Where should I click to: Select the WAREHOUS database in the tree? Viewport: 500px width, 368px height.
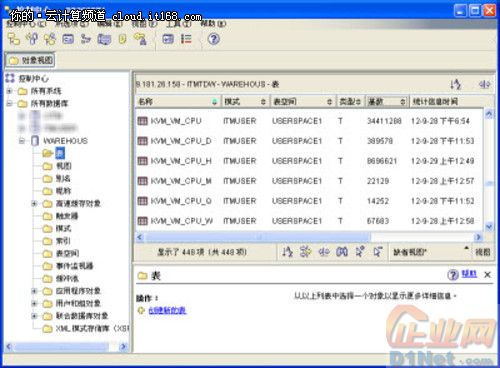(65, 141)
